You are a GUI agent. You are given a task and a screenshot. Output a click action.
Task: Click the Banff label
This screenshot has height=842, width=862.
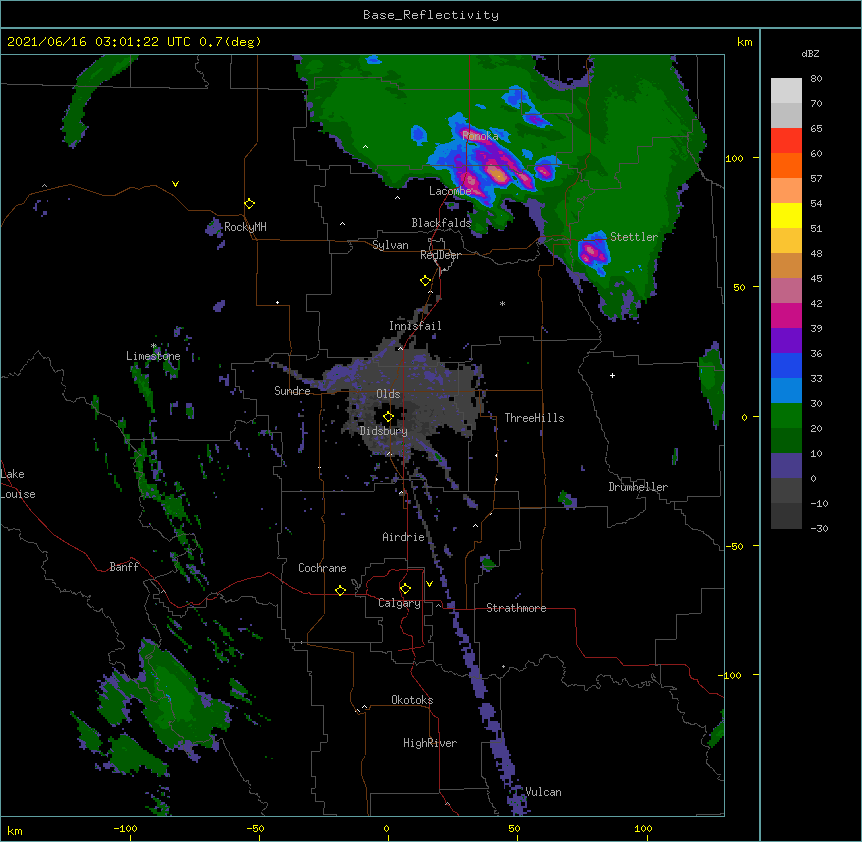124,567
